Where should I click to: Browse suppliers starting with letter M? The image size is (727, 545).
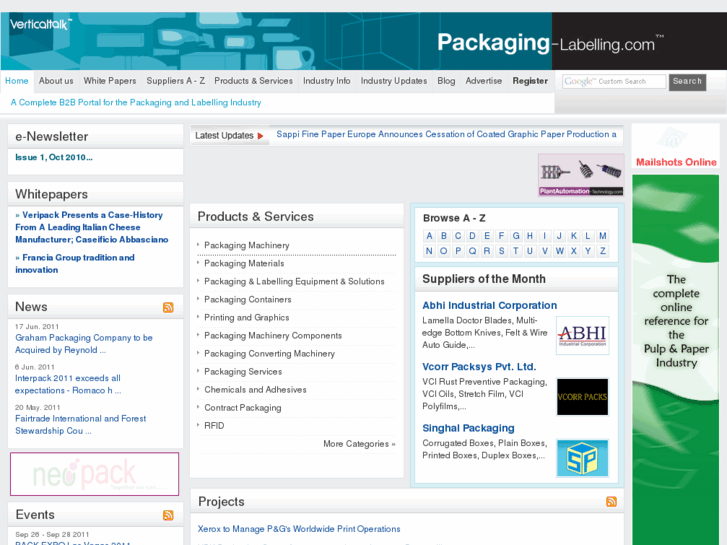(603, 236)
